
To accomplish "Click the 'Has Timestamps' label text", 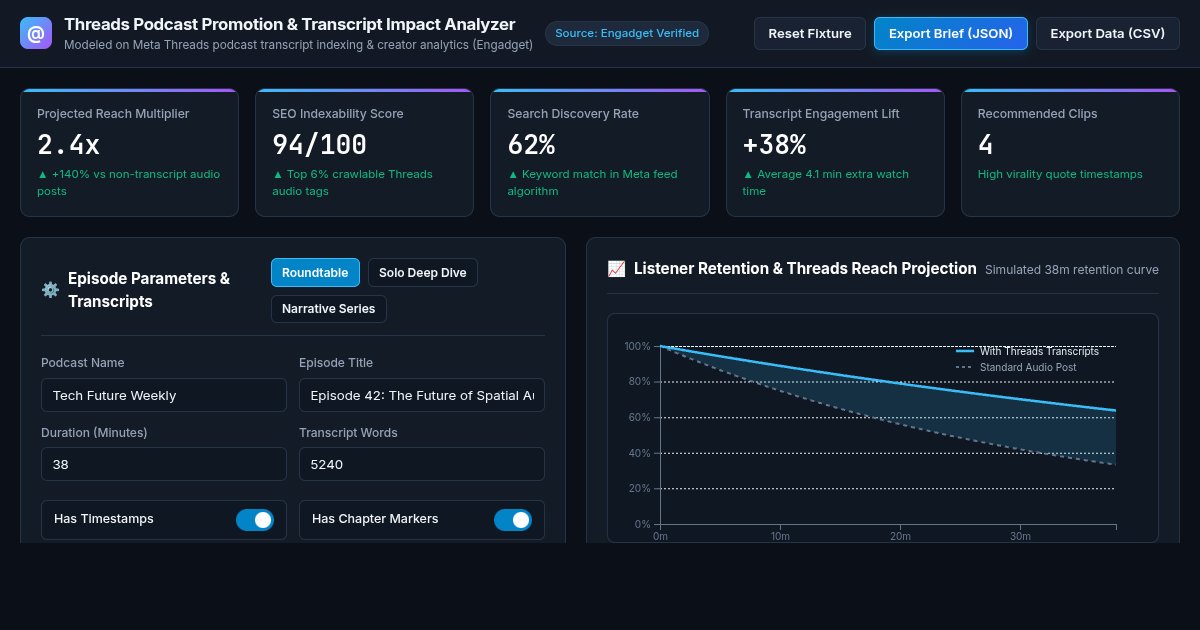I will pos(104,519).
